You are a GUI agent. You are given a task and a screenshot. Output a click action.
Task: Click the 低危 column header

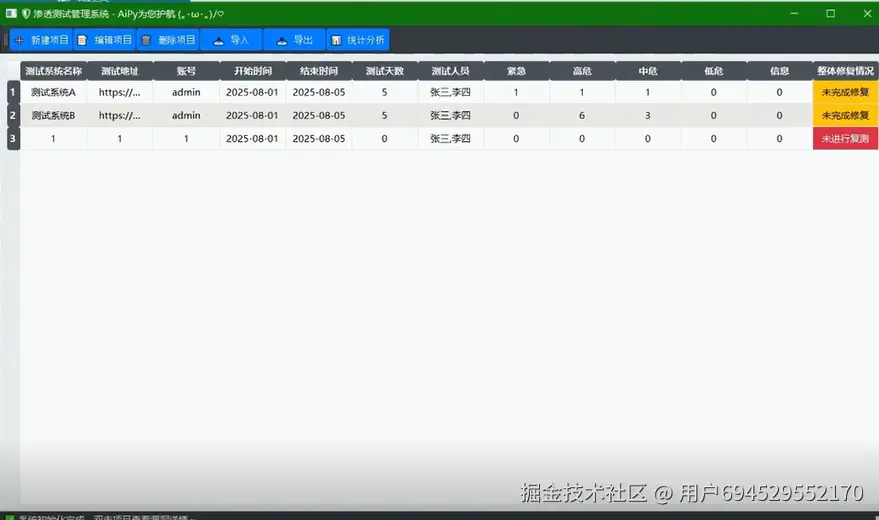coord(714,71)
